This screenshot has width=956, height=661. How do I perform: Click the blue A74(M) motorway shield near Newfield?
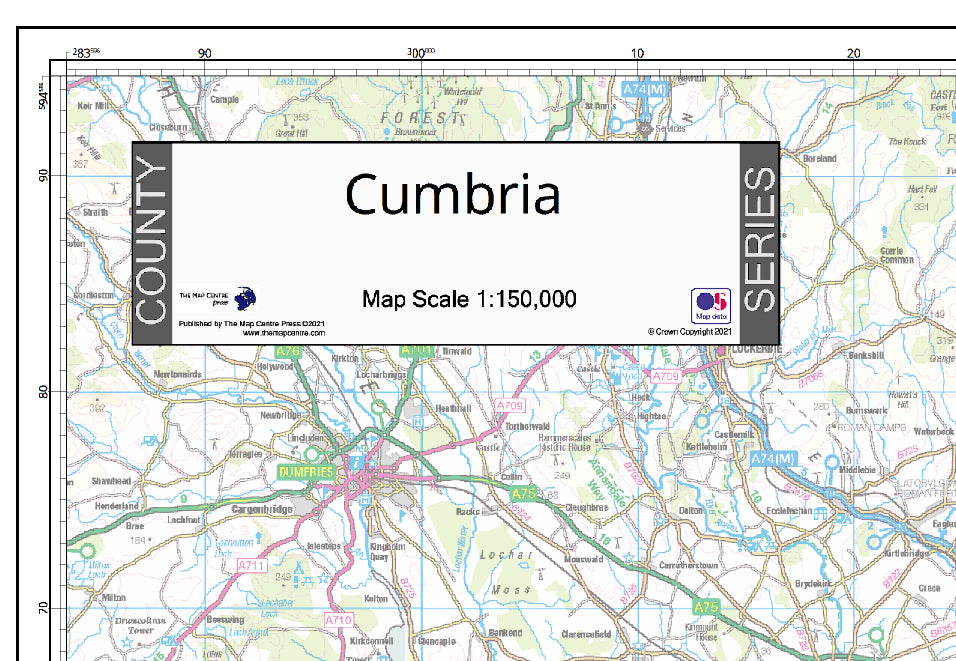[644, 89]
